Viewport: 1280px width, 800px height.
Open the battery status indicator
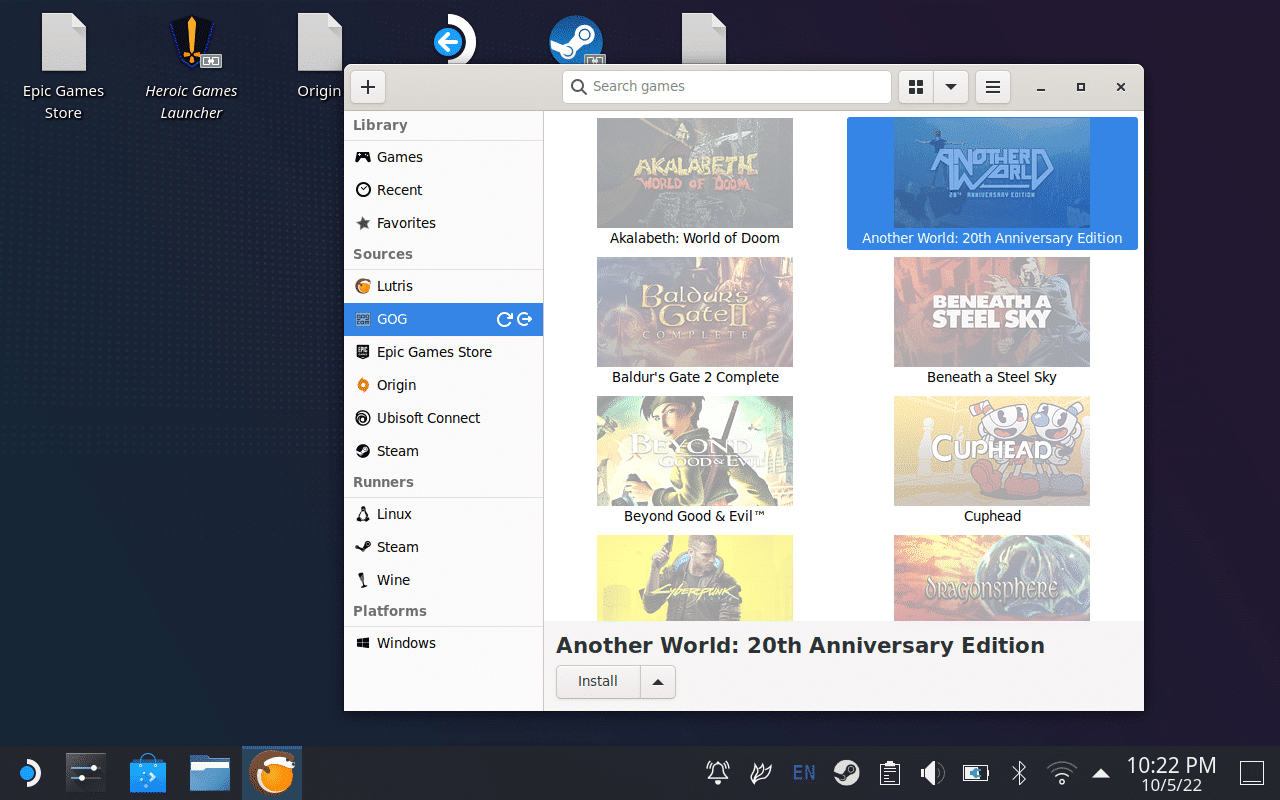click(x=975, y=772)
